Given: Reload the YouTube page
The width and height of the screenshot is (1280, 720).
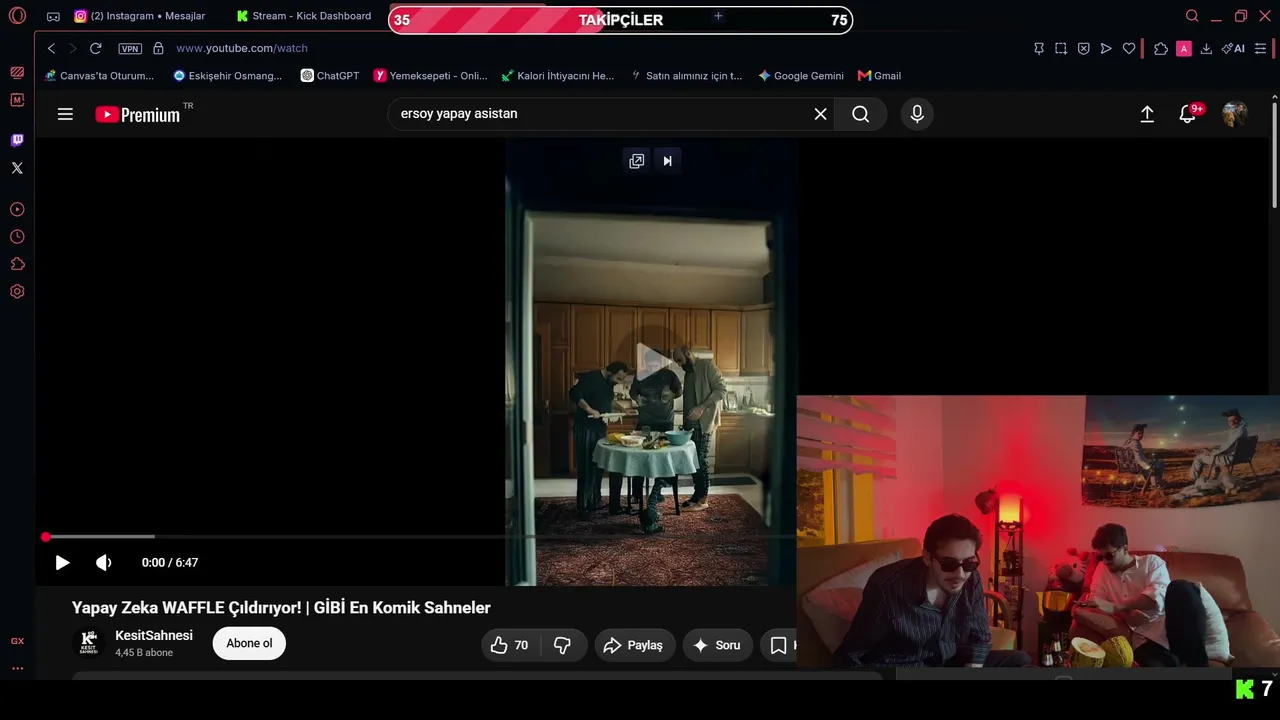Looking at the screenshot, I should tap(96, 48).
